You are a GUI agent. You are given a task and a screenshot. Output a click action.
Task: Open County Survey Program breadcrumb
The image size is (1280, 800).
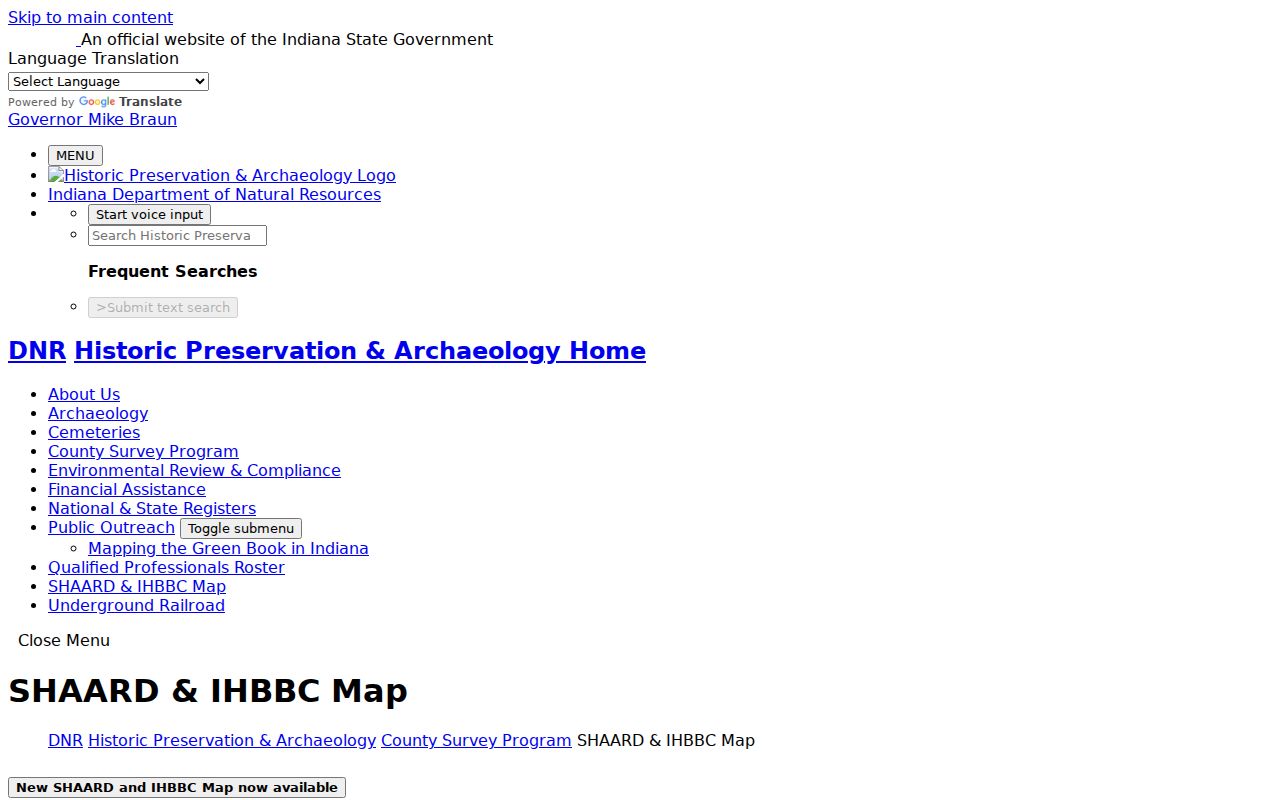click(x=476, y=740)
